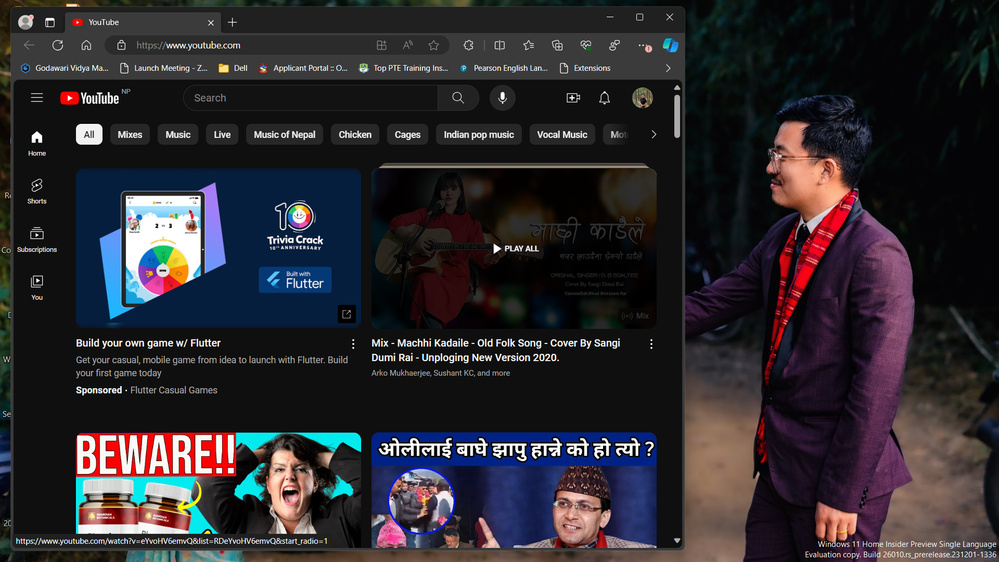The width and height of the screenshot is (999, 562).
Task: Open Shorts in sidebar
Action: (x=37, y=191)
